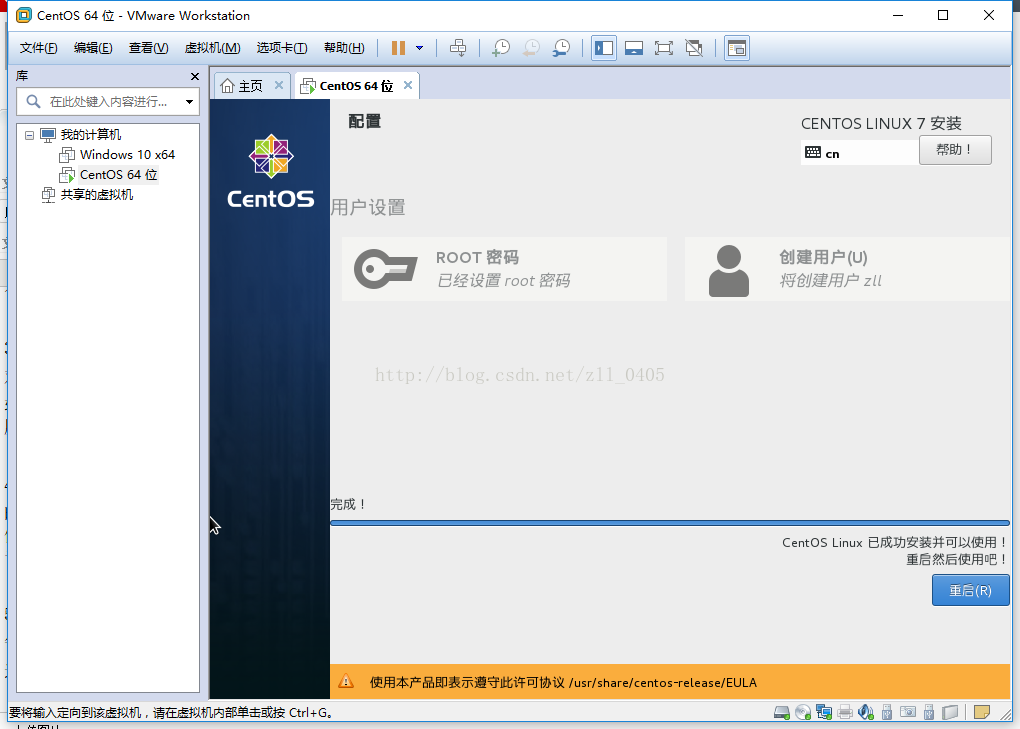Click the display device status icon
This screenshot has height=729, width=1020.
tap(950, 712)
